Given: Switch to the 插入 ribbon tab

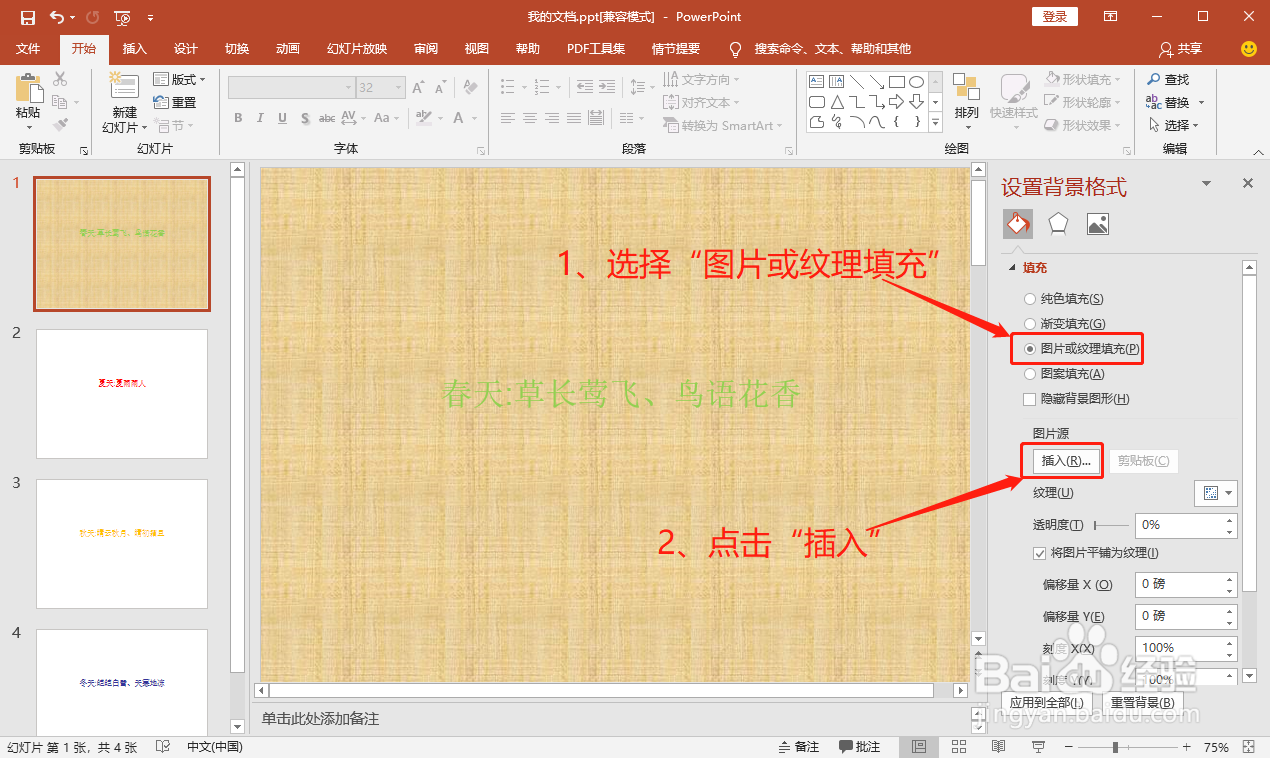Looking at the screenshot, I should coord(135,48).
